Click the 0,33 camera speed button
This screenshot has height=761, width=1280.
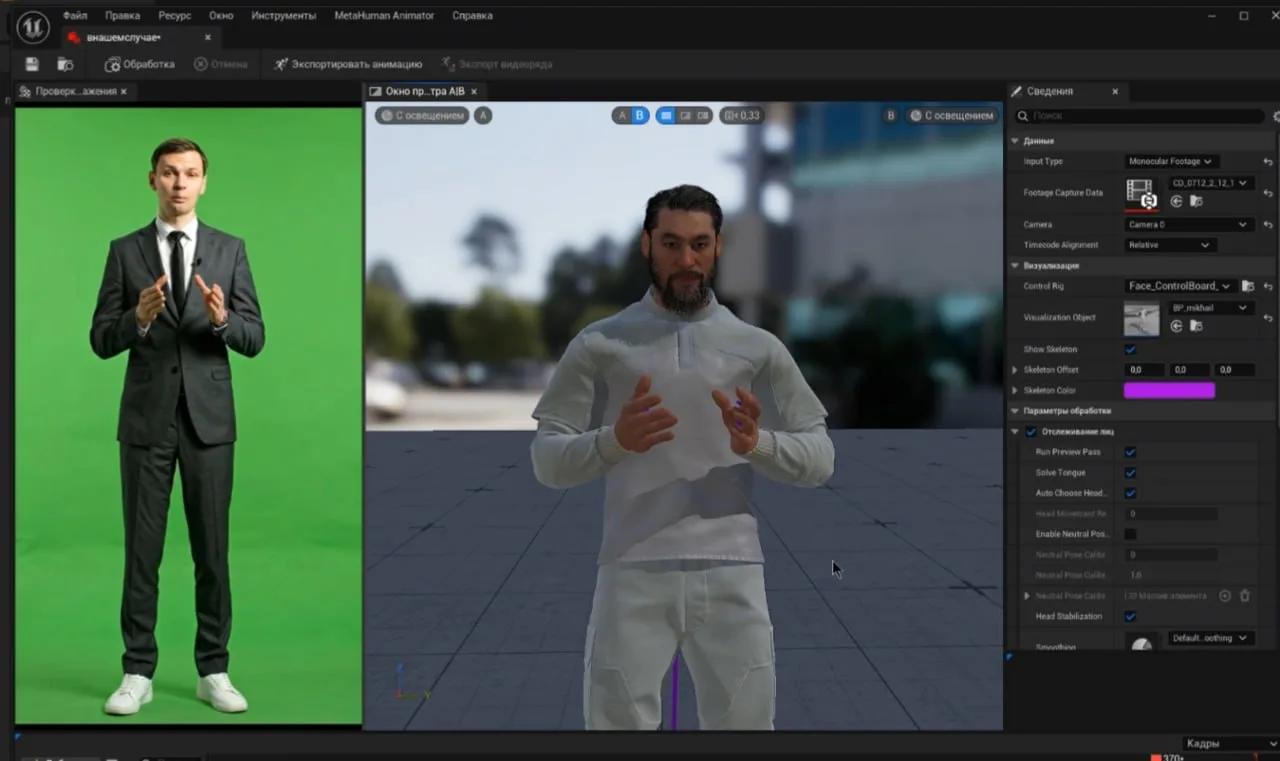[741, 116]
